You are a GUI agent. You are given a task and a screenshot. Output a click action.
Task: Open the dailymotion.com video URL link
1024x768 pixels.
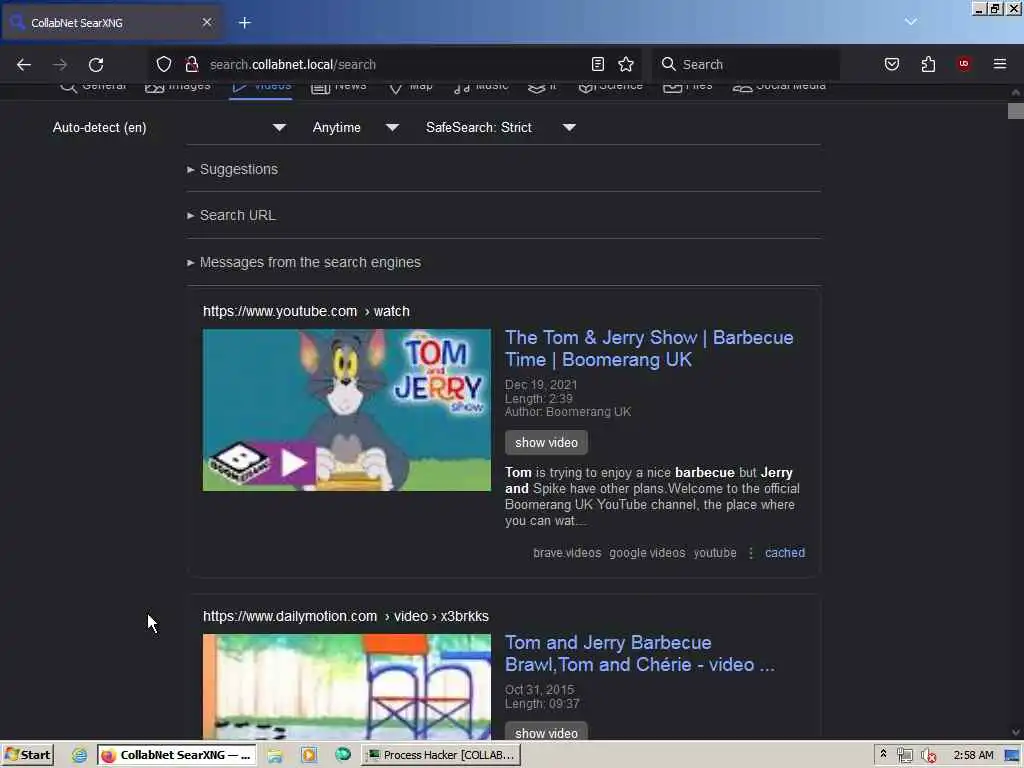point(345,616)
